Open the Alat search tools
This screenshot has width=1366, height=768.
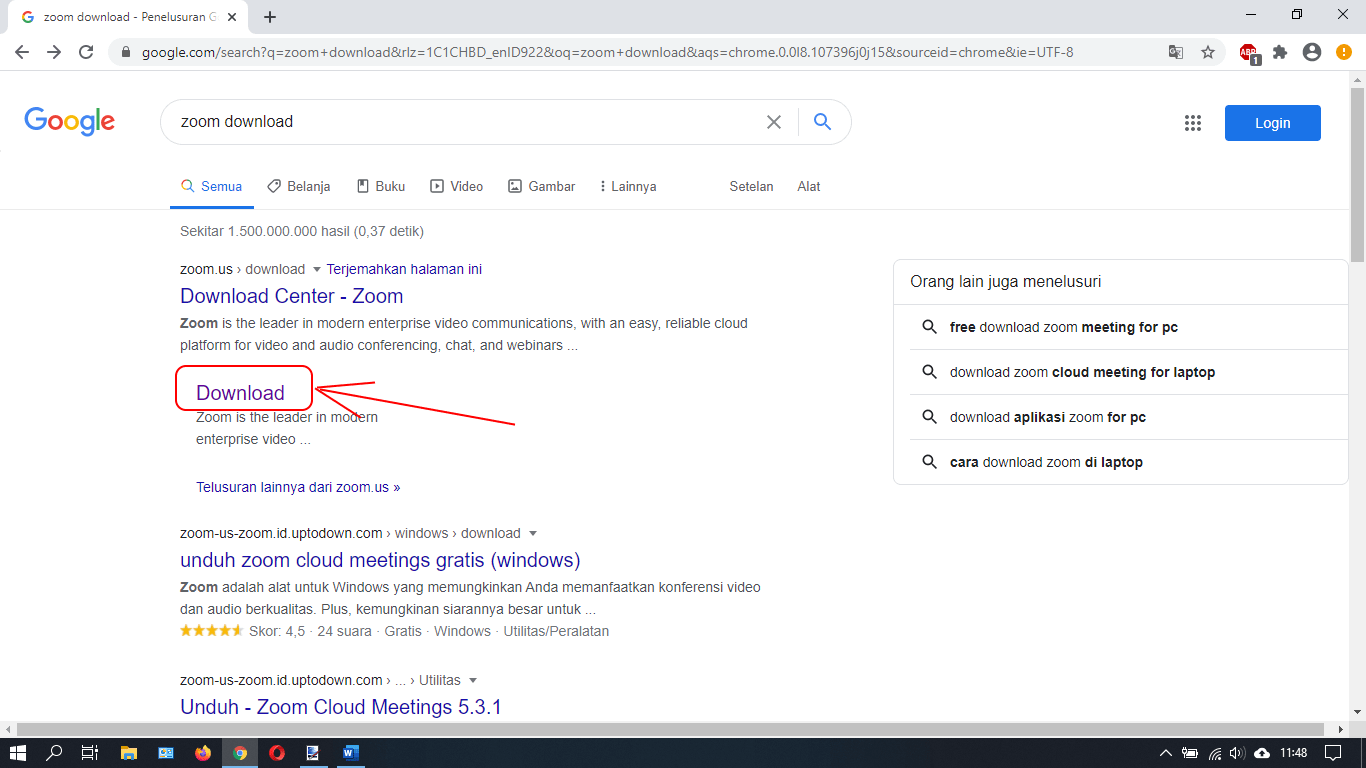[809, 186]
